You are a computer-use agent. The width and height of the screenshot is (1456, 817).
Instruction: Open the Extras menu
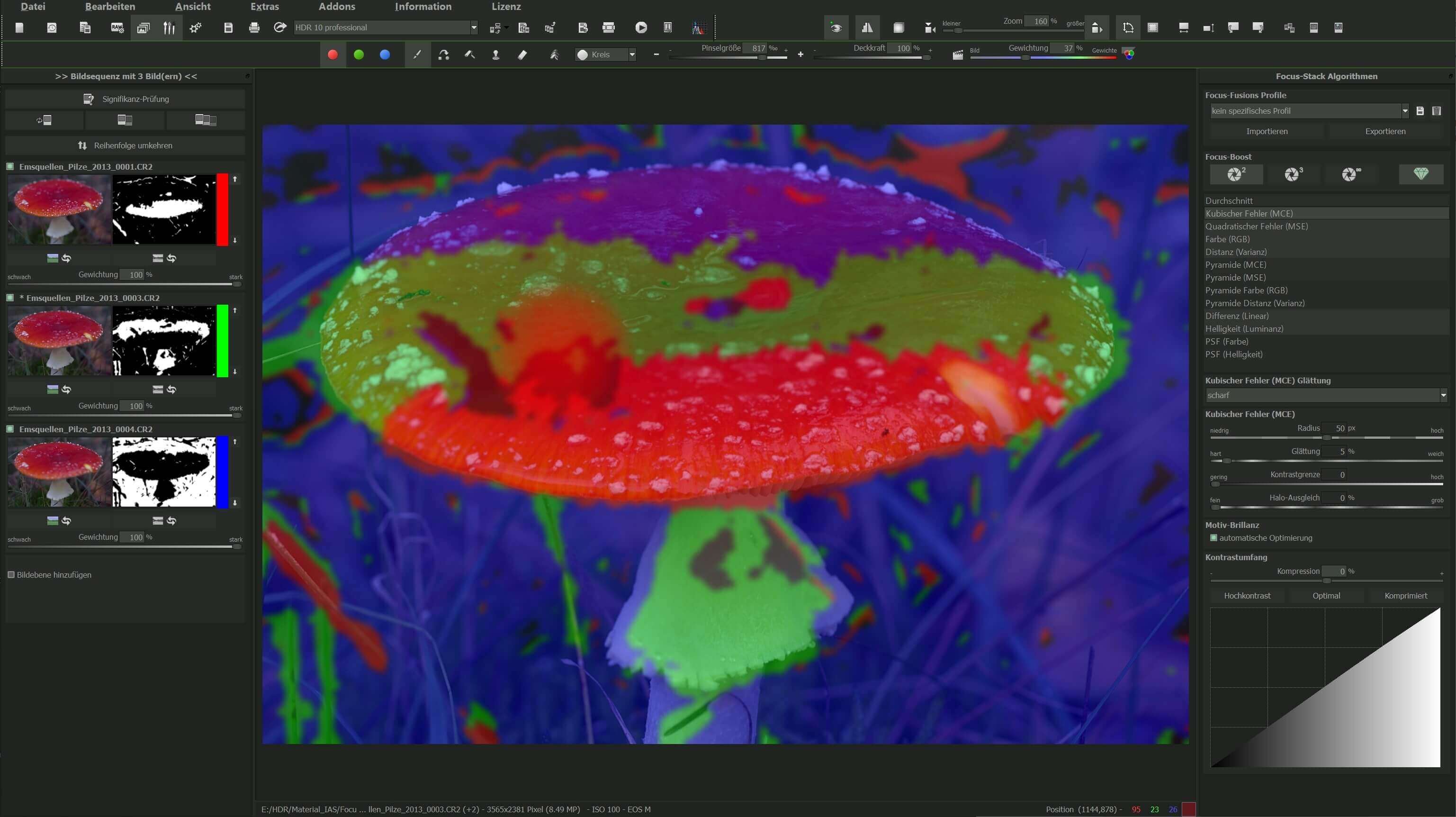coord(264,6)
